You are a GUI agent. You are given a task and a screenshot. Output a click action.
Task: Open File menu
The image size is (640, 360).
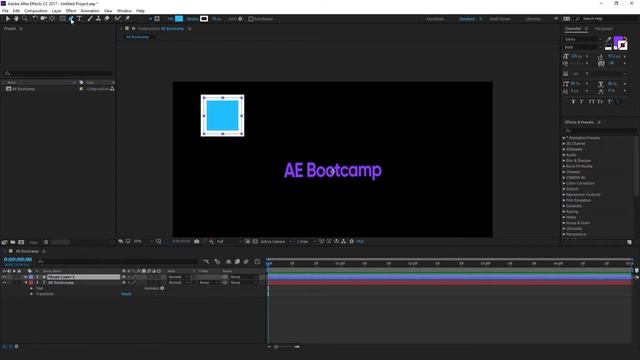tap(5, 11)
